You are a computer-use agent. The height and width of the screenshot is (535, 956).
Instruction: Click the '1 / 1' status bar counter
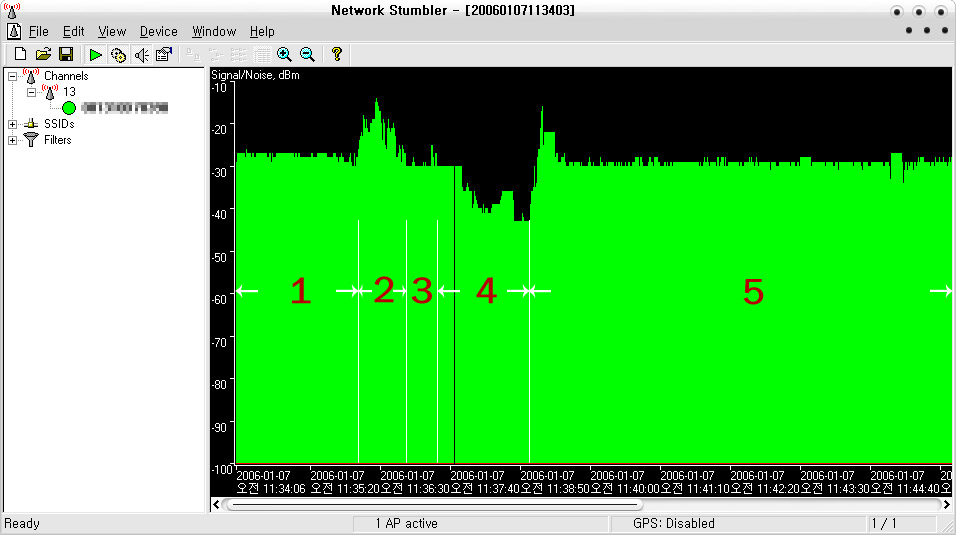pyautogui.click(x=884, y=523)
